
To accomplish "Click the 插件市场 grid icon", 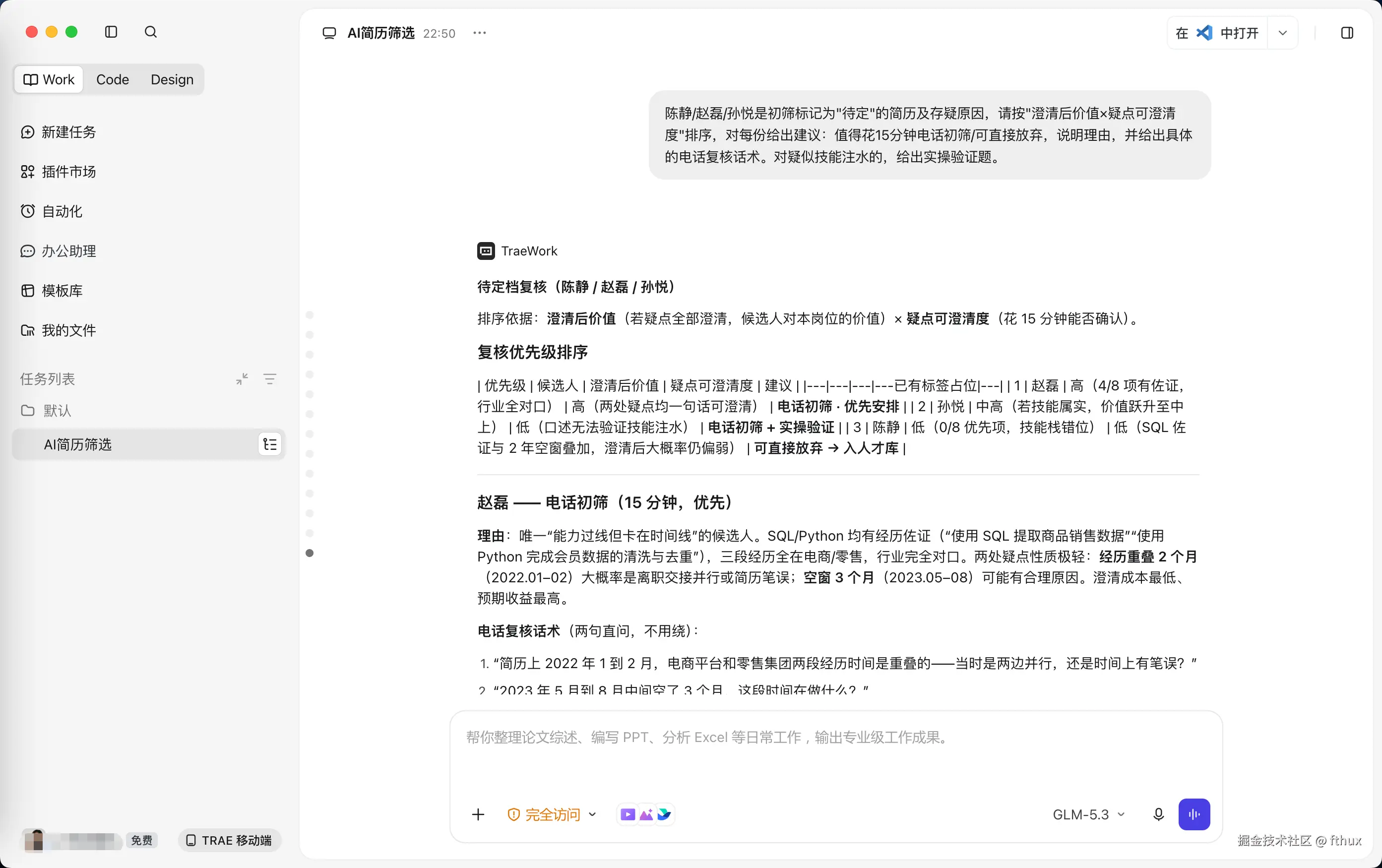I will (x=28, y=172).
